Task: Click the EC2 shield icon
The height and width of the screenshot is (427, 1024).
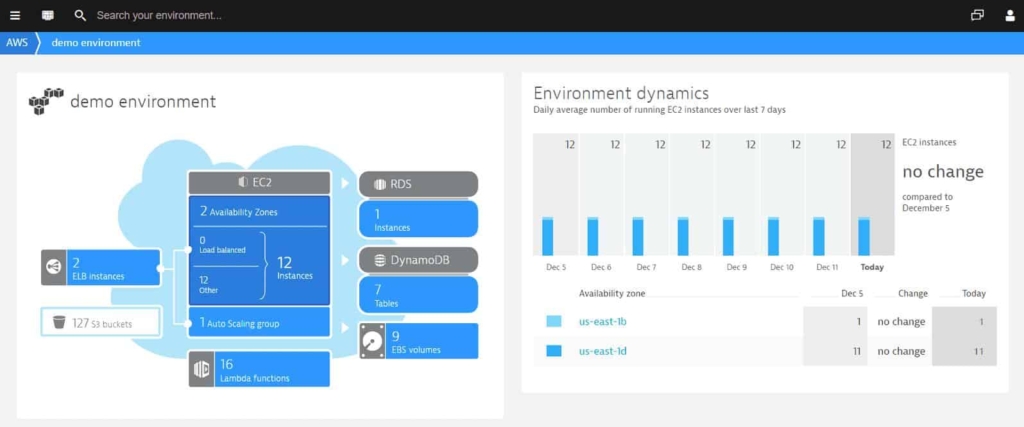Action: (242, 183)
